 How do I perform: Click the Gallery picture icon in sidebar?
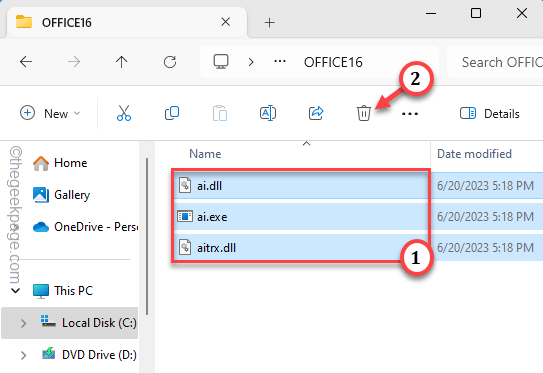pos(41,195)
